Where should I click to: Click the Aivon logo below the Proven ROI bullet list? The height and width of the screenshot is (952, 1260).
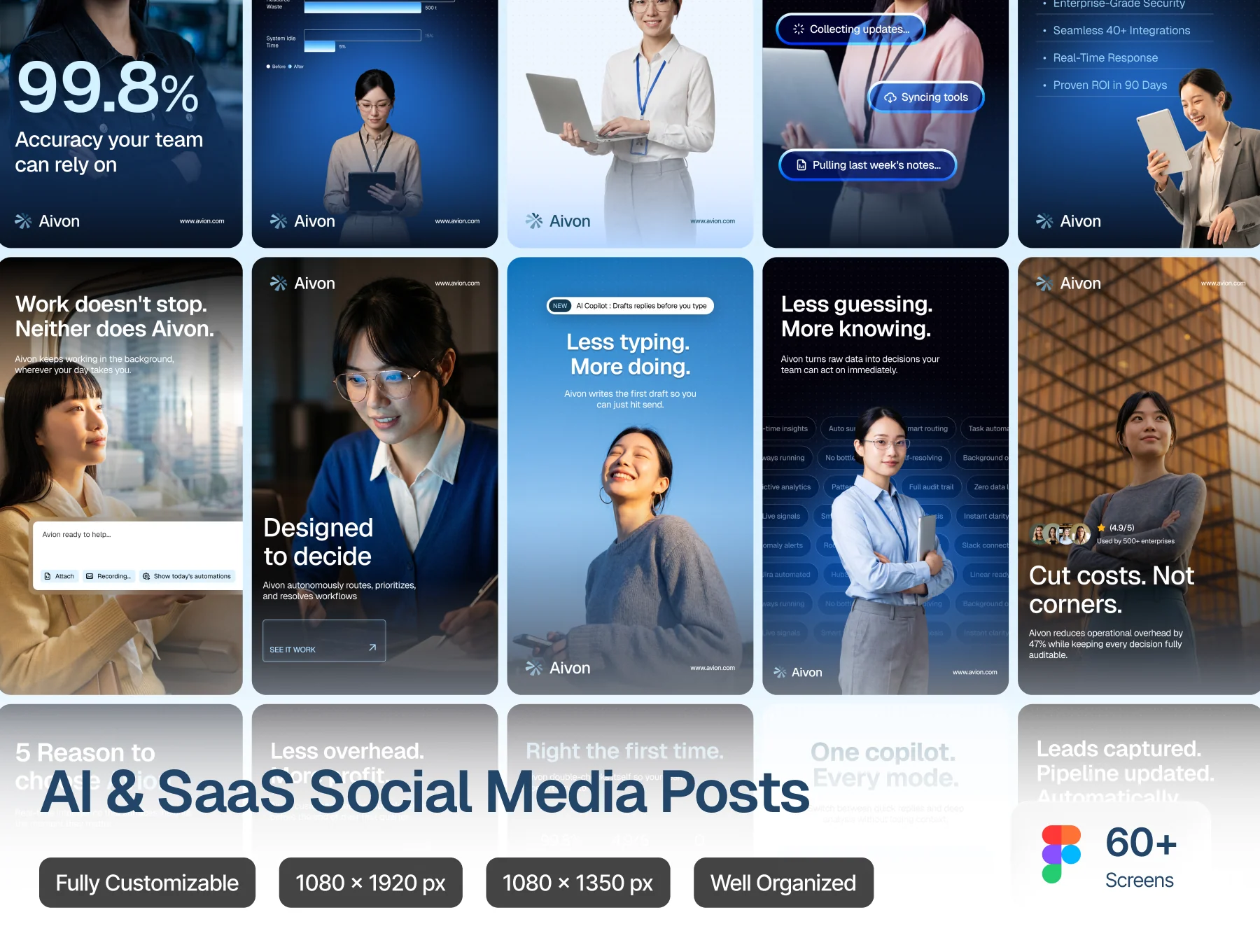point(1068,221)
